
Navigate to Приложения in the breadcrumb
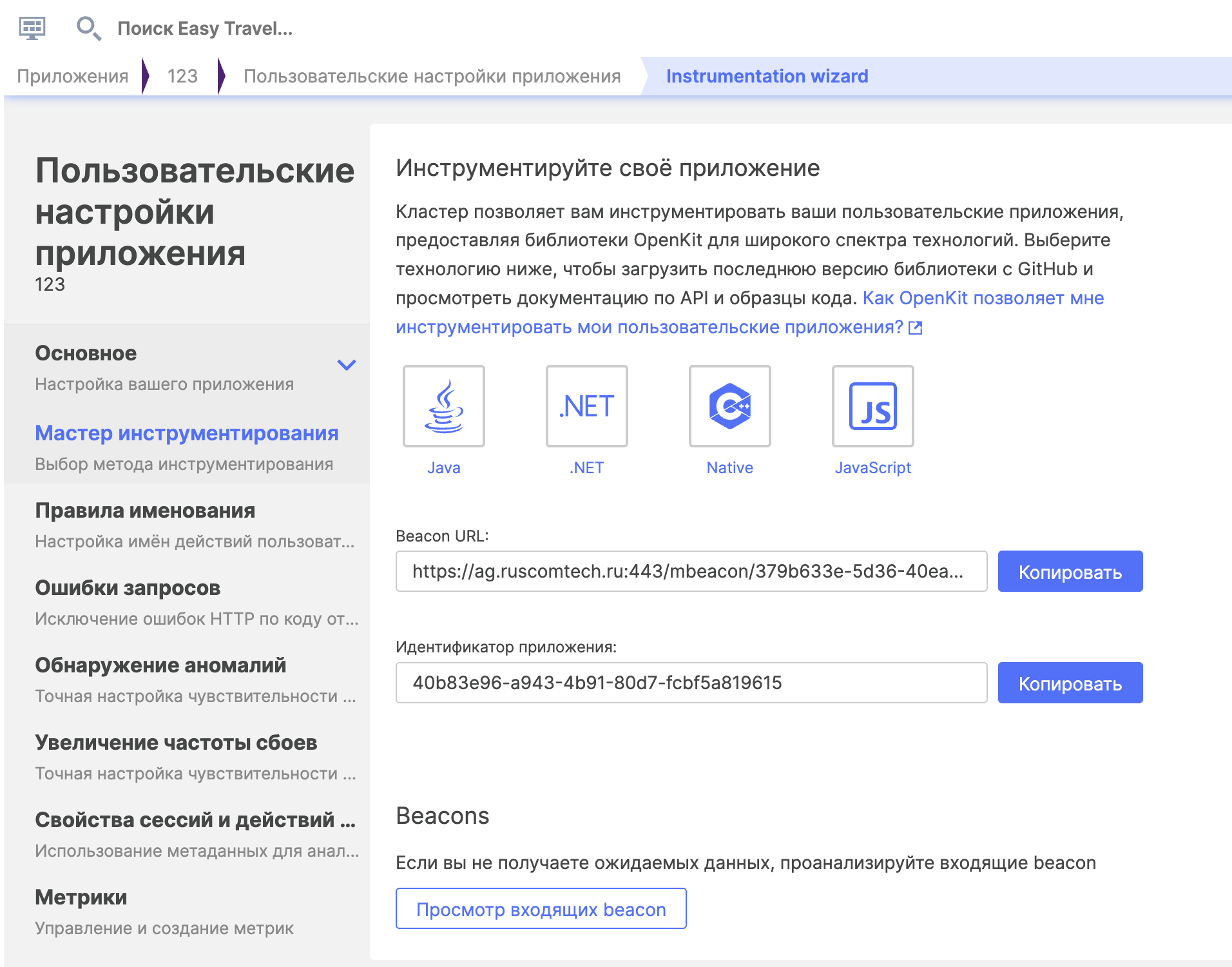click(x=73, y=76)
